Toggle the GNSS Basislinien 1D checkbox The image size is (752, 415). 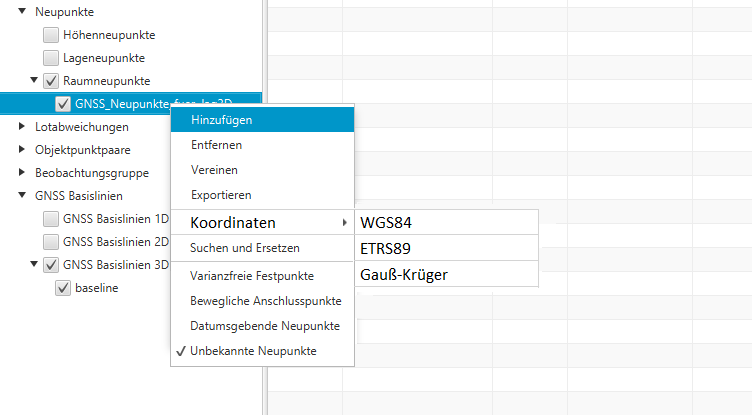pos(51,218)
